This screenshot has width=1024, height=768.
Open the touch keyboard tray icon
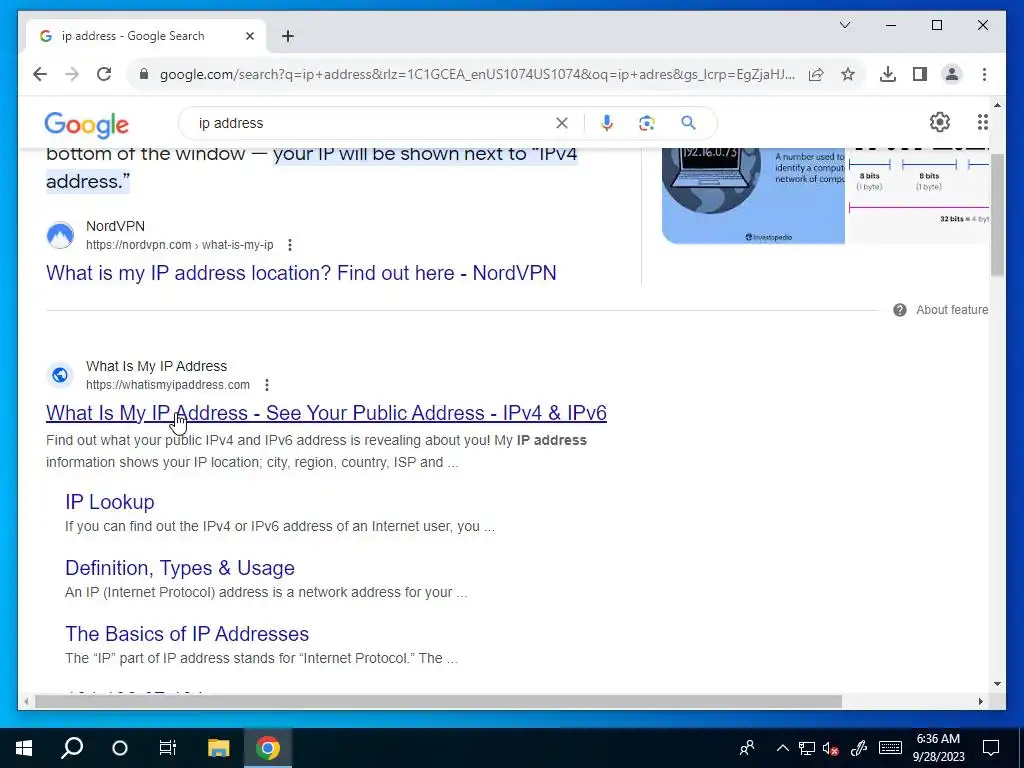(x=890, y=748)
